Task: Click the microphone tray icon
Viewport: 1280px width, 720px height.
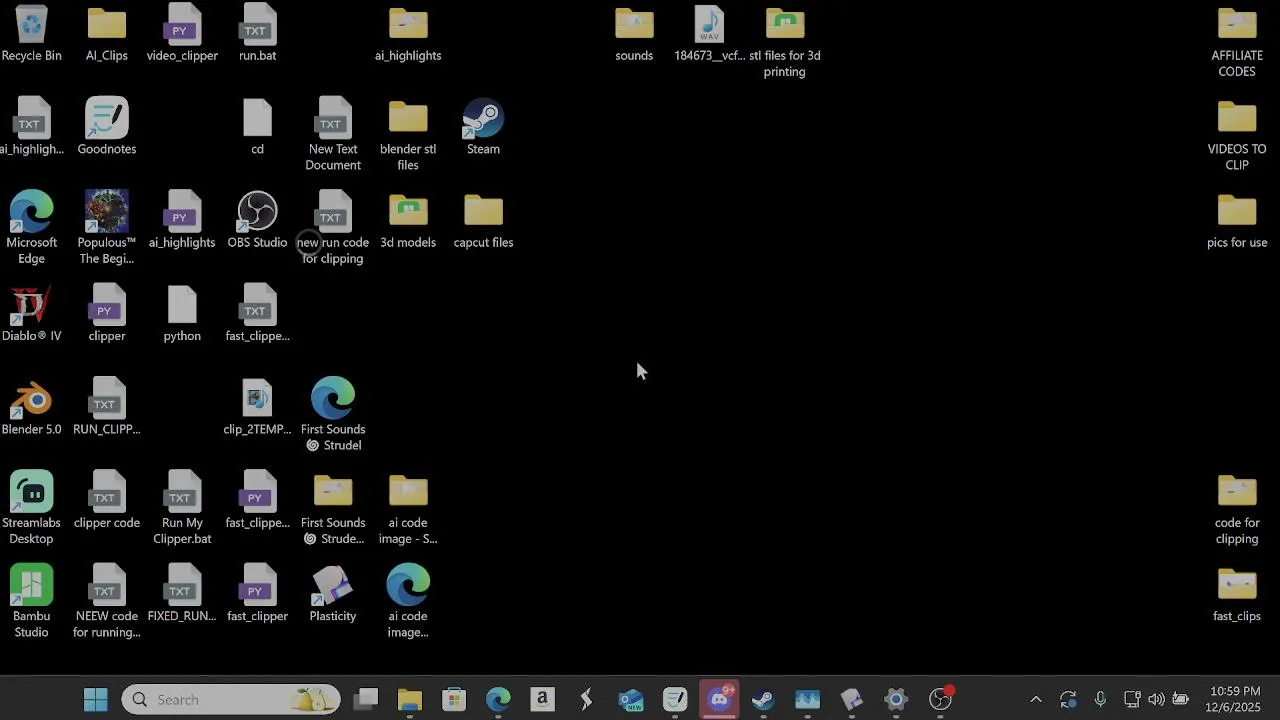Action: (1100, 700)
